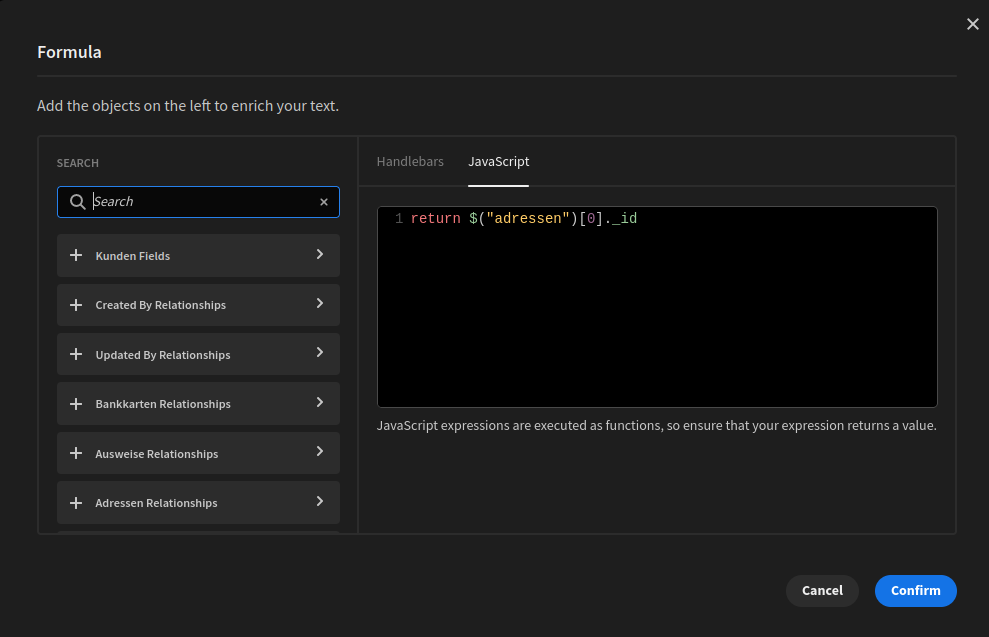989x637 pixels.
Task: Expand the Ausweise Relationships entry
Action: (x=320, y=453)
